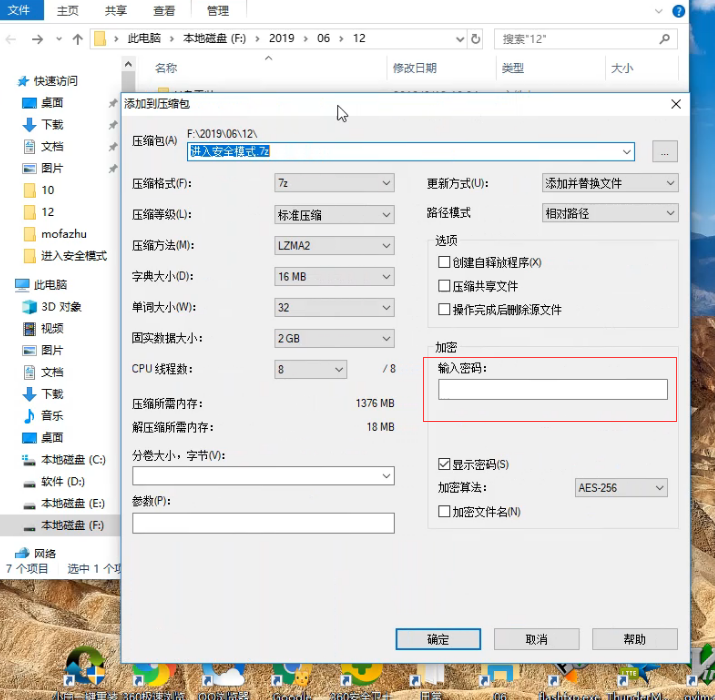Image resolution: width=715 pixels, height=700 pixels.
Task: Open the 压缩格式 7z dropdown
Action: tap(334, 183)
